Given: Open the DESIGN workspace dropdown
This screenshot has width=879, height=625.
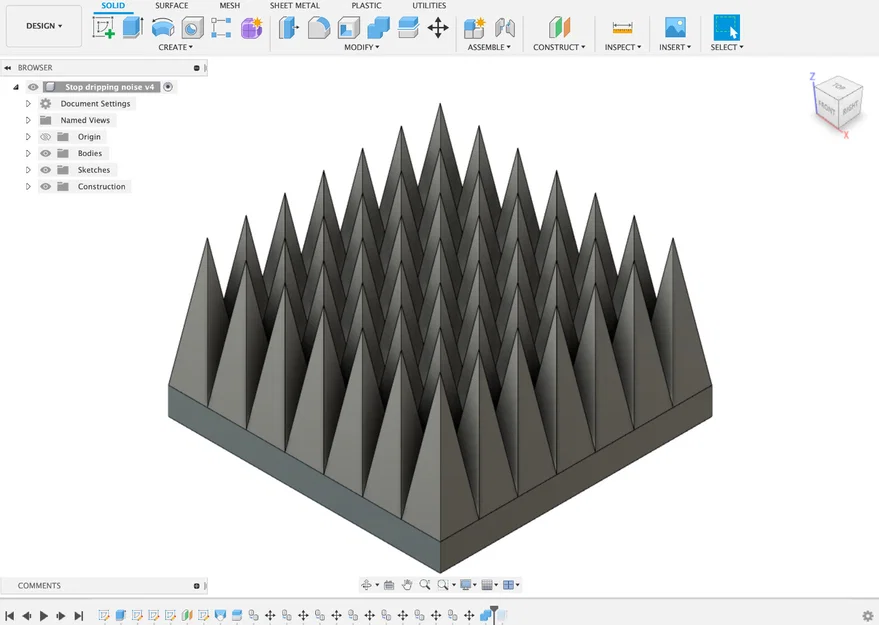Looking at the screenshot, I should pos(44,26).
